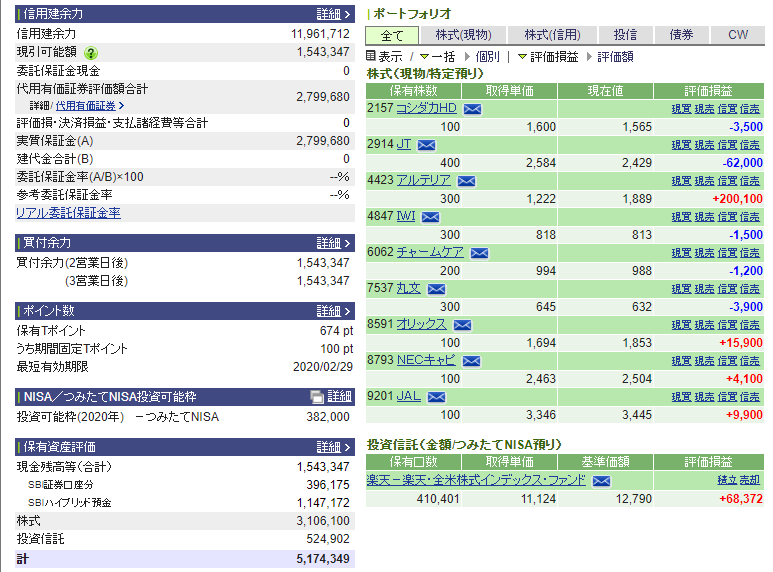Click 現買 for 丸文
The width and height of the screenshot is (773, 572).
681,289
